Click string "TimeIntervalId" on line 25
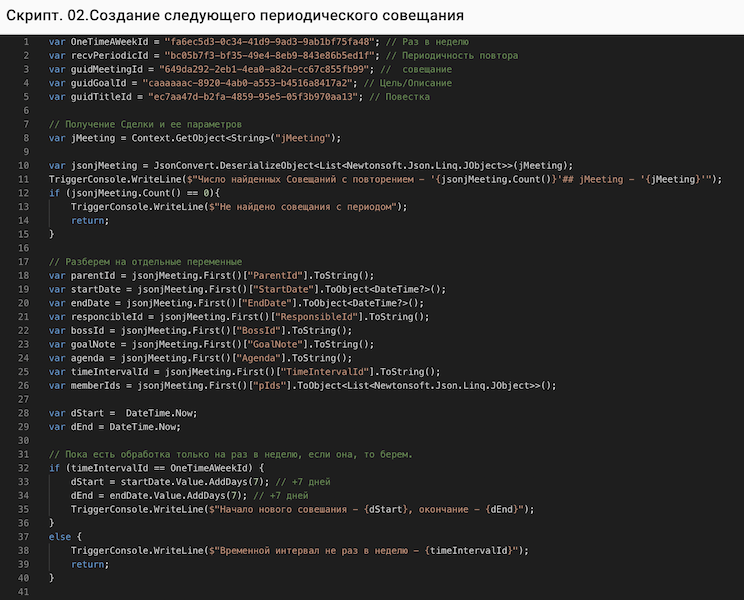The width and height of the screenshot is (744, 600). coord(325,372)
